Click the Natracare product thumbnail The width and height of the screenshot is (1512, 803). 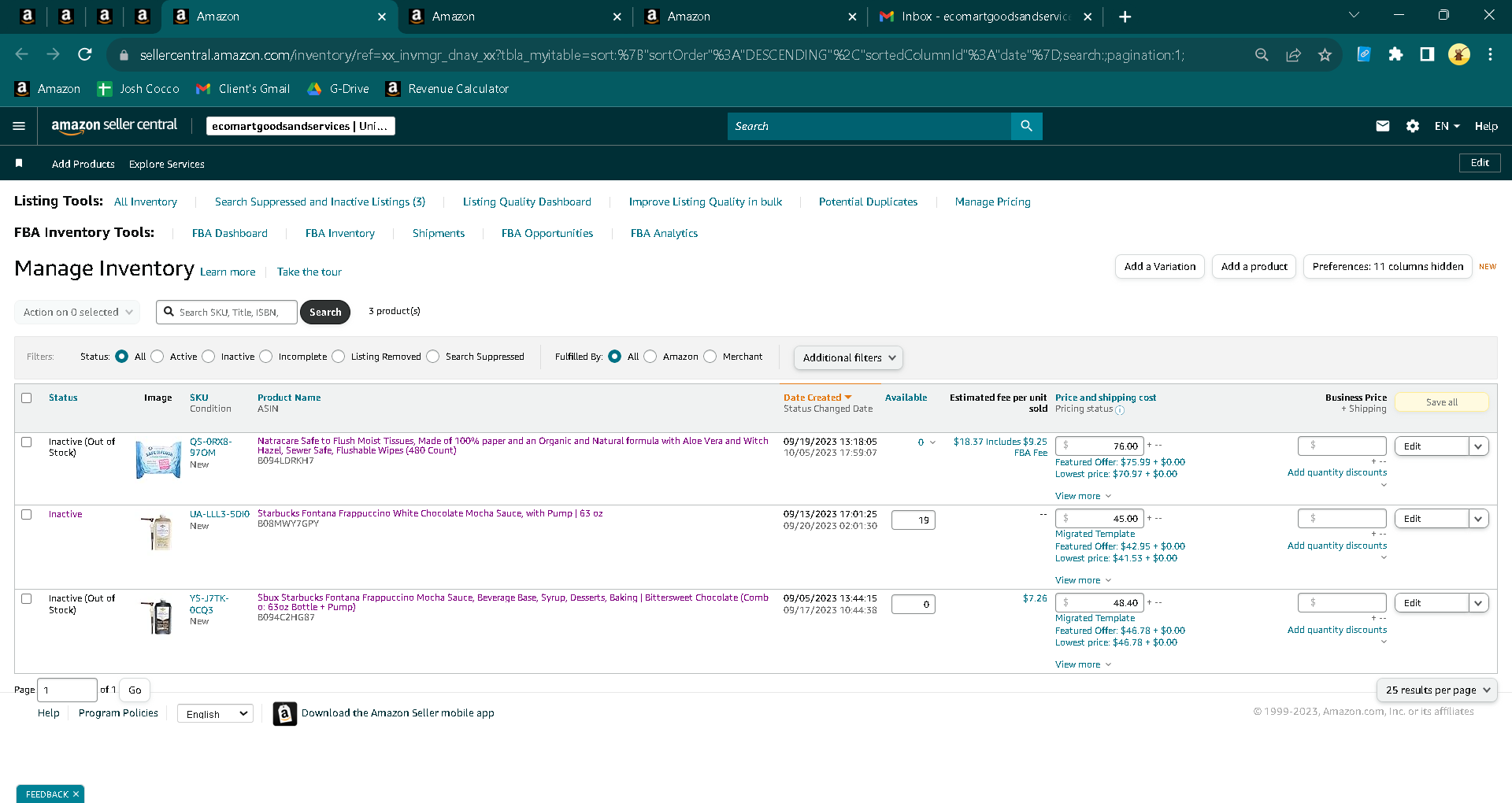pos(158,460)
